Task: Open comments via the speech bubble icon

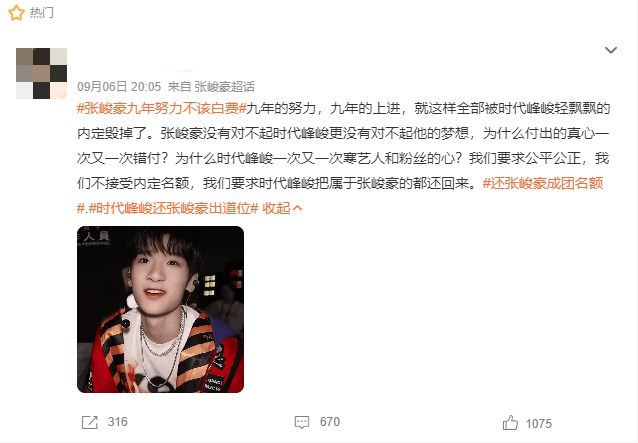Action: [302, 422]
